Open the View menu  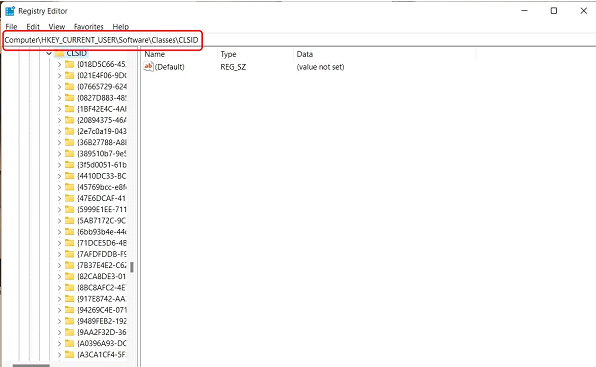pos(57,27)
